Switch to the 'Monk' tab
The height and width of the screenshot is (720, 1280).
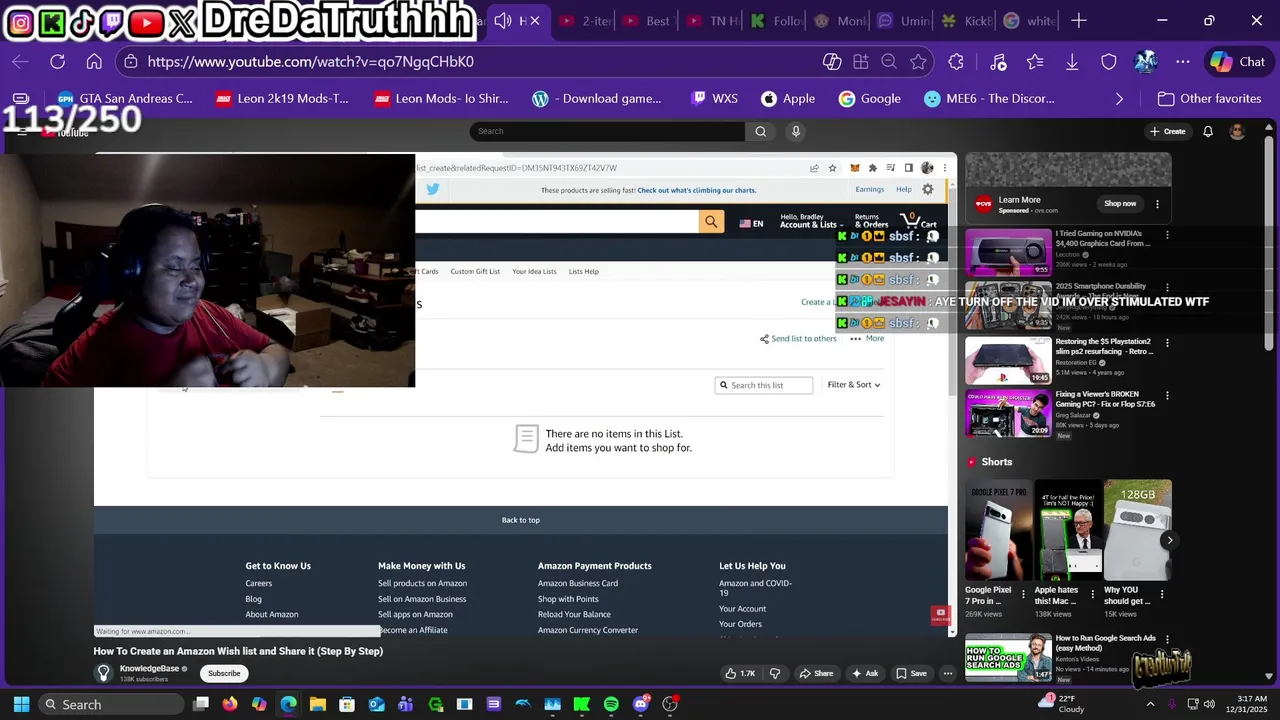839,21
